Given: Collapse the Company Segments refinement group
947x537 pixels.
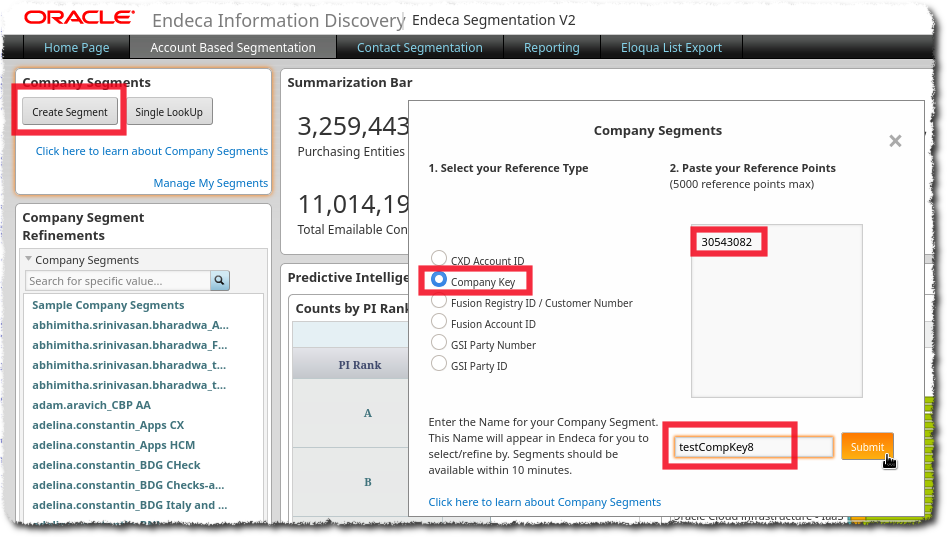Looking at the screenshot, I should click(x=28, y=259).
